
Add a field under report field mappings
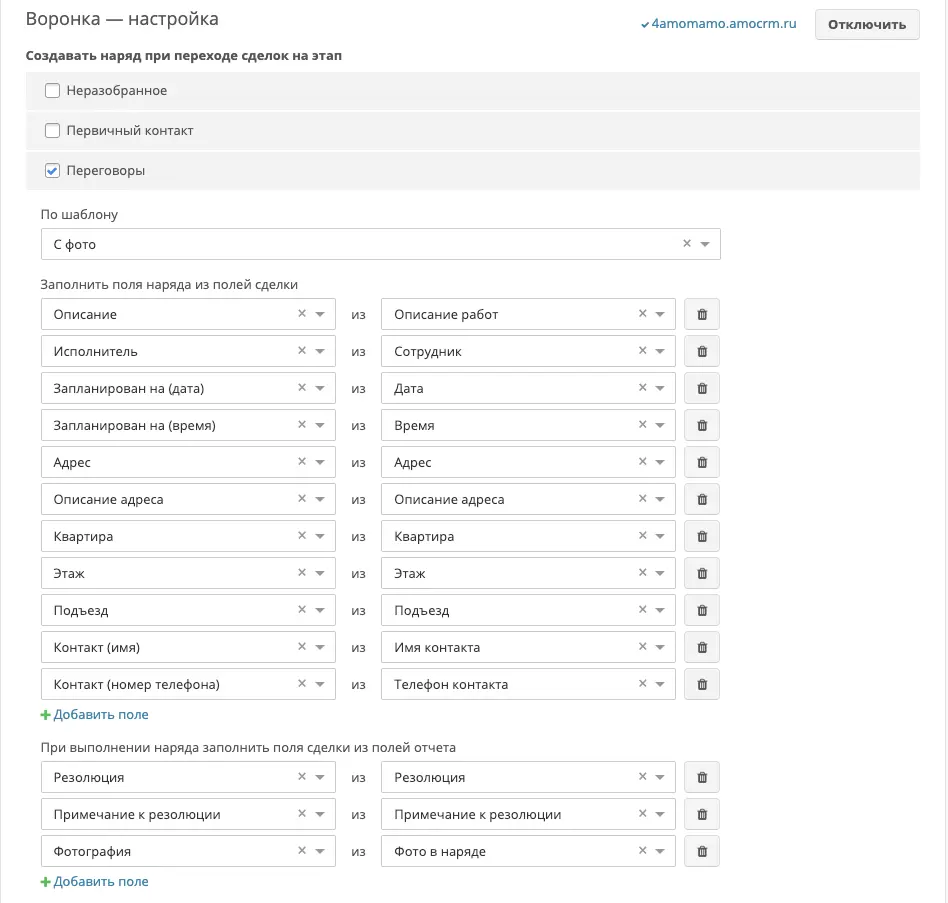(94, 881)
